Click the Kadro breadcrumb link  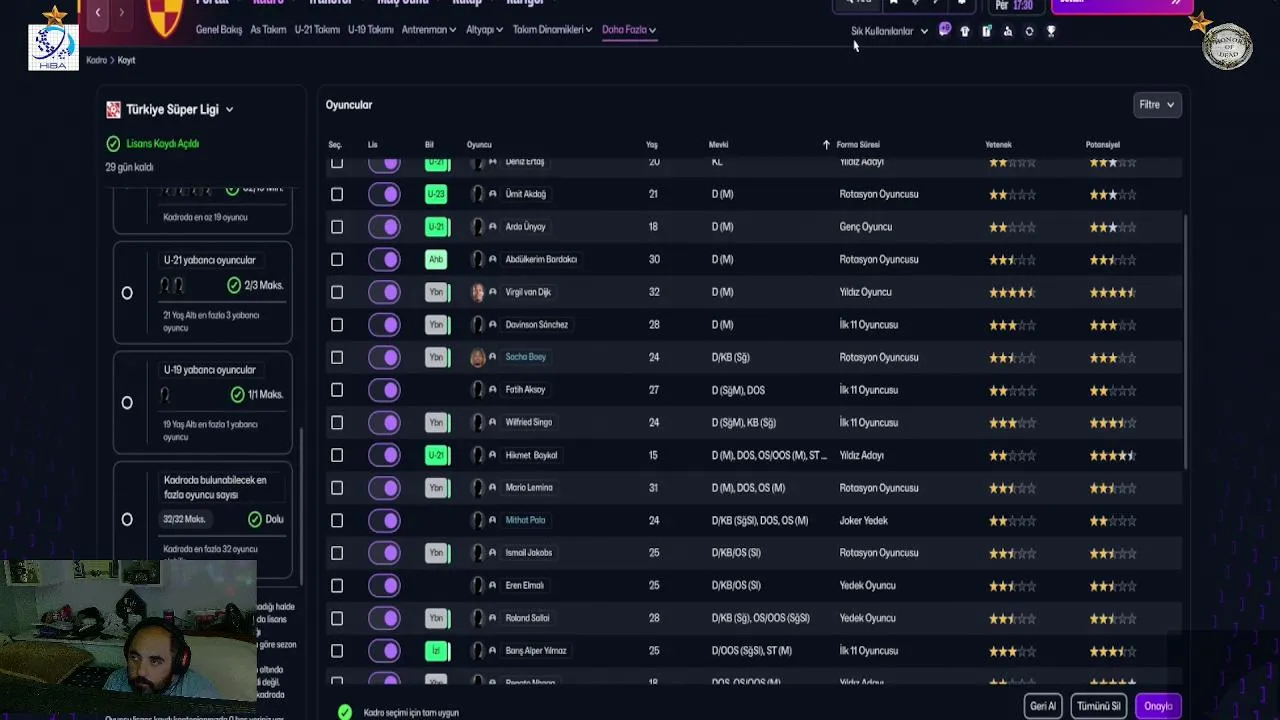tap(96, 60)
